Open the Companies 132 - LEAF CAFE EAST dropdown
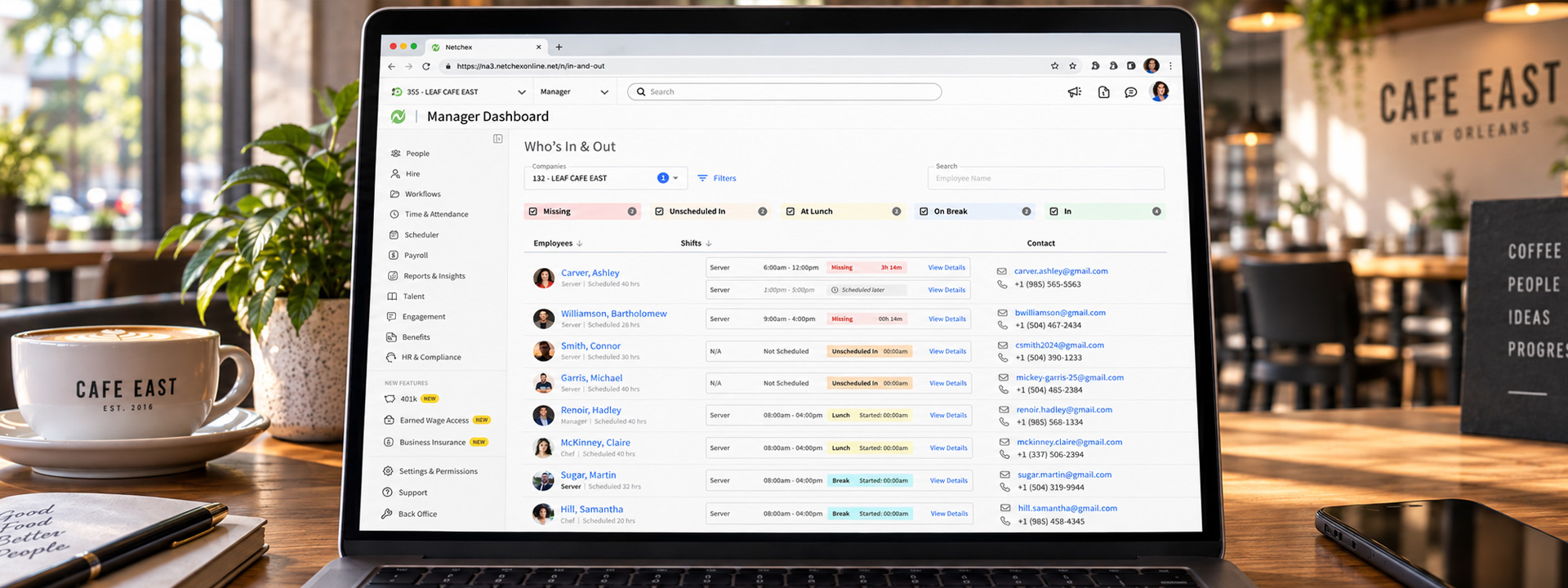Screen dimensions: 1568x588 click(x=606, y=178)
